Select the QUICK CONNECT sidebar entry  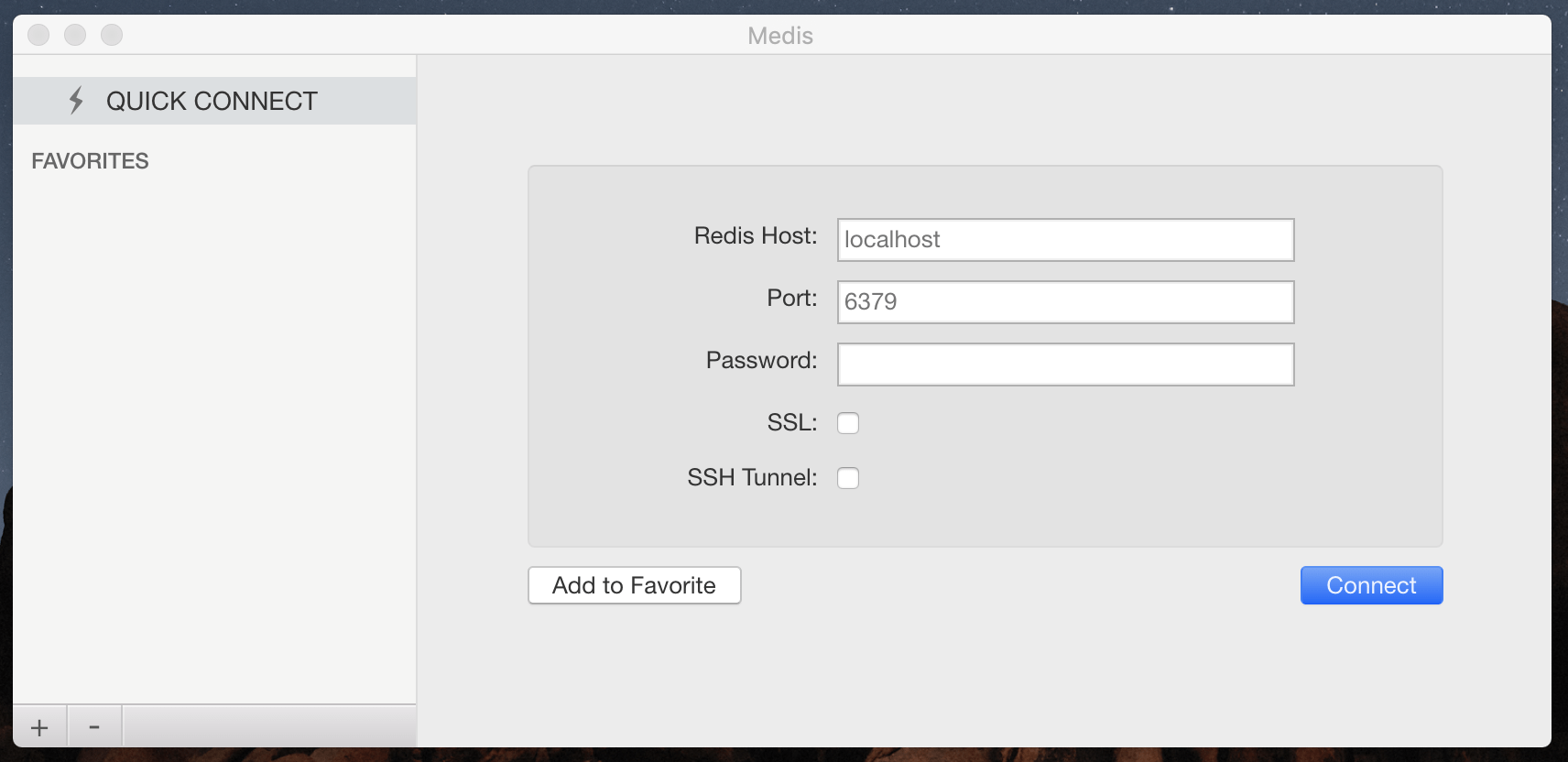212,101
